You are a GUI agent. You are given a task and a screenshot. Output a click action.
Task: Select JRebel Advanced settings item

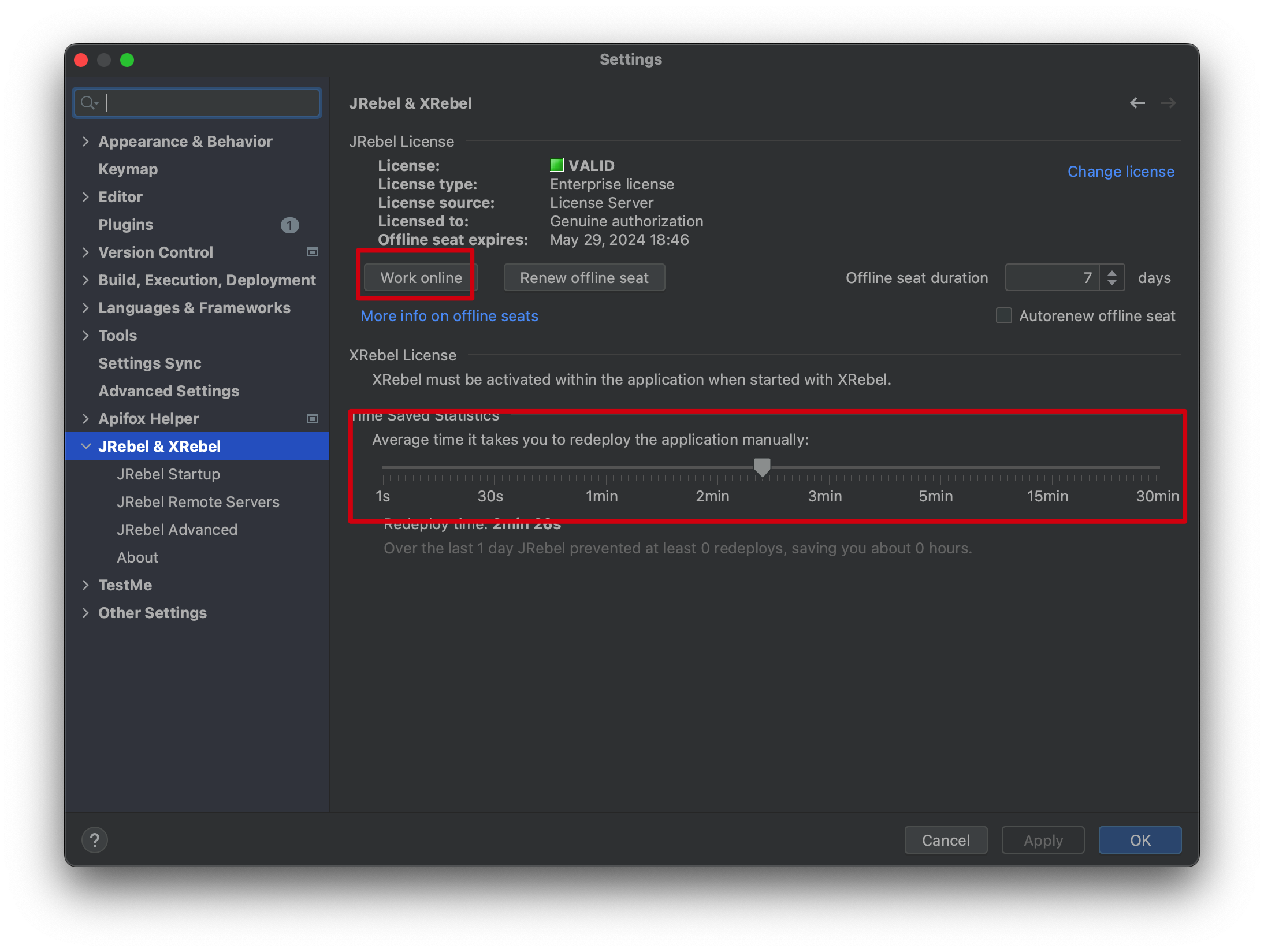click(177, 529)
